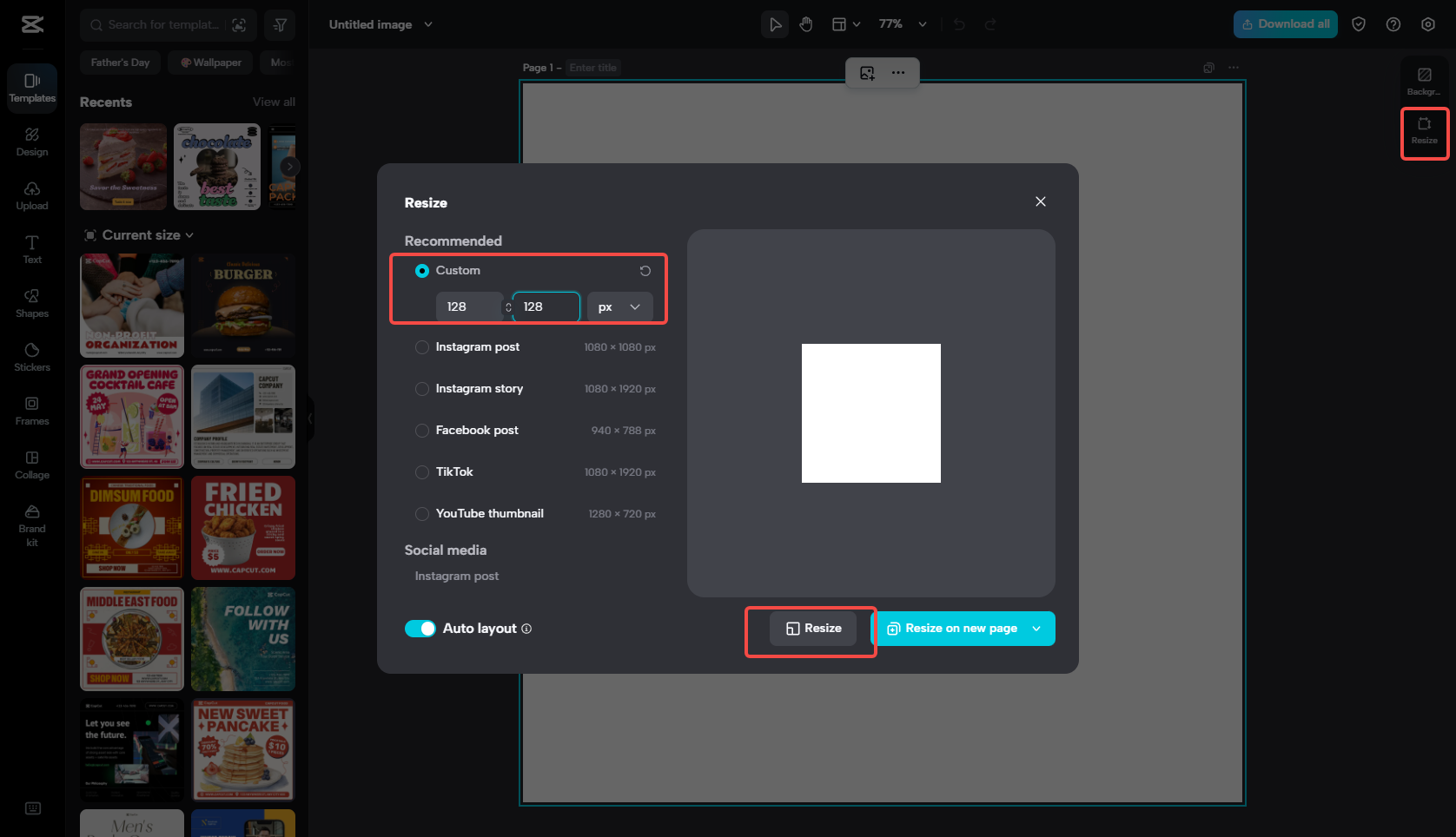Screen dimensions: 1456x837
Task: Open the Stickers panel
Action: 32,357
